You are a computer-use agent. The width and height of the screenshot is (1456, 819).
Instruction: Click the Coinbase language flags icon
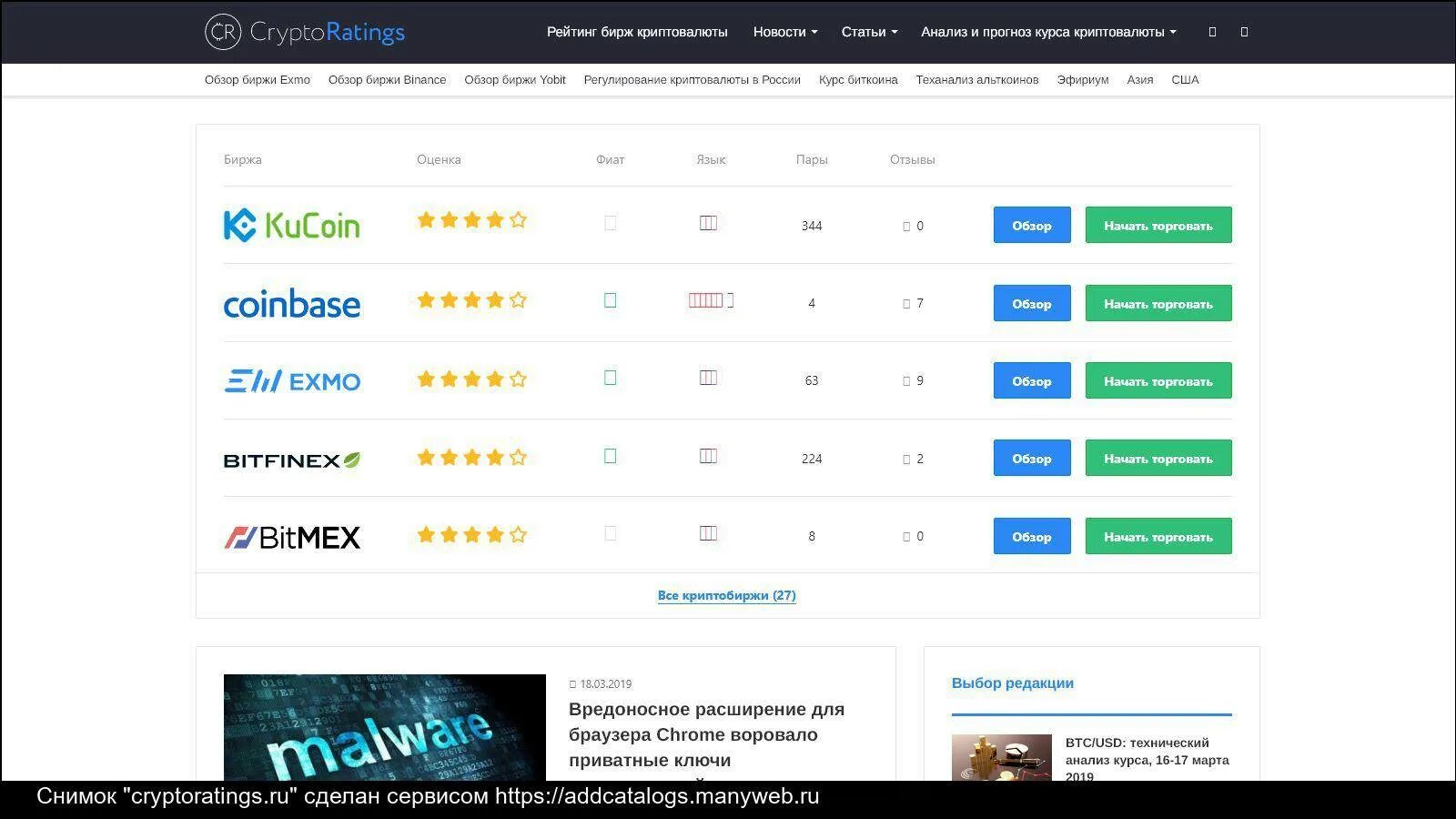pos(711,300)
